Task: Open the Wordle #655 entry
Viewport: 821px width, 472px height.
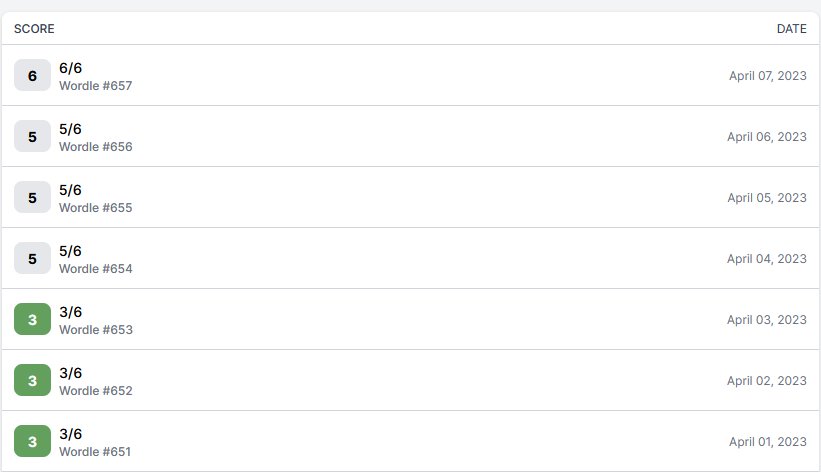Action: pos(410,197)
